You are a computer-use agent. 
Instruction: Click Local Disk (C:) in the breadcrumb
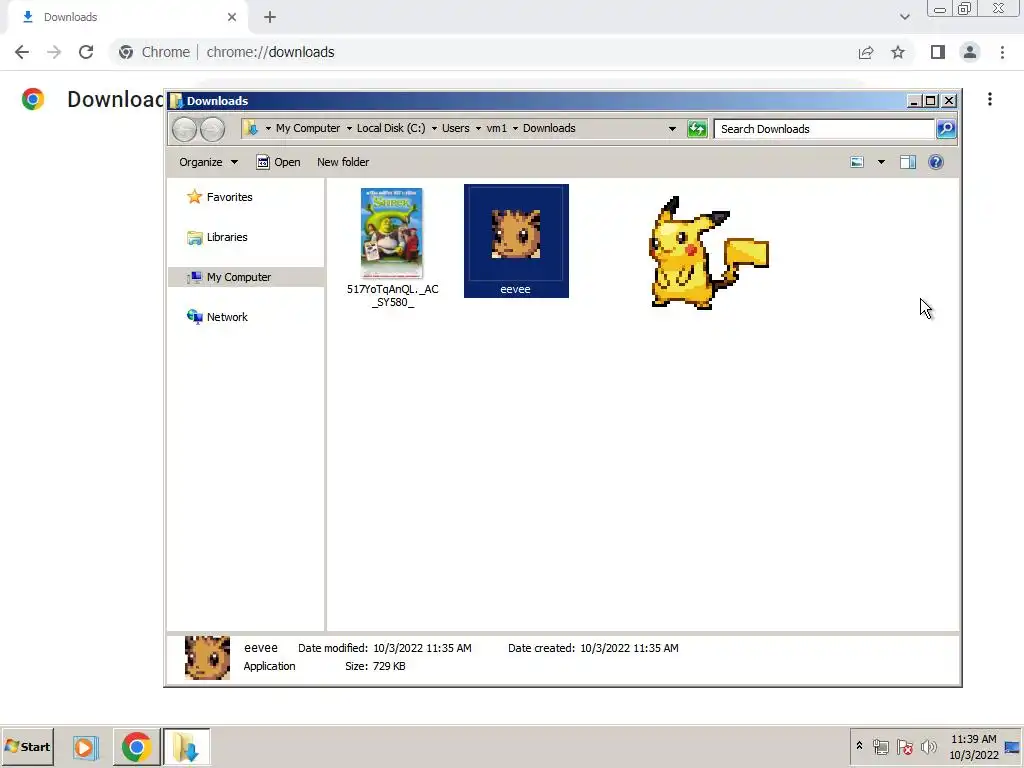pos(391,128)
